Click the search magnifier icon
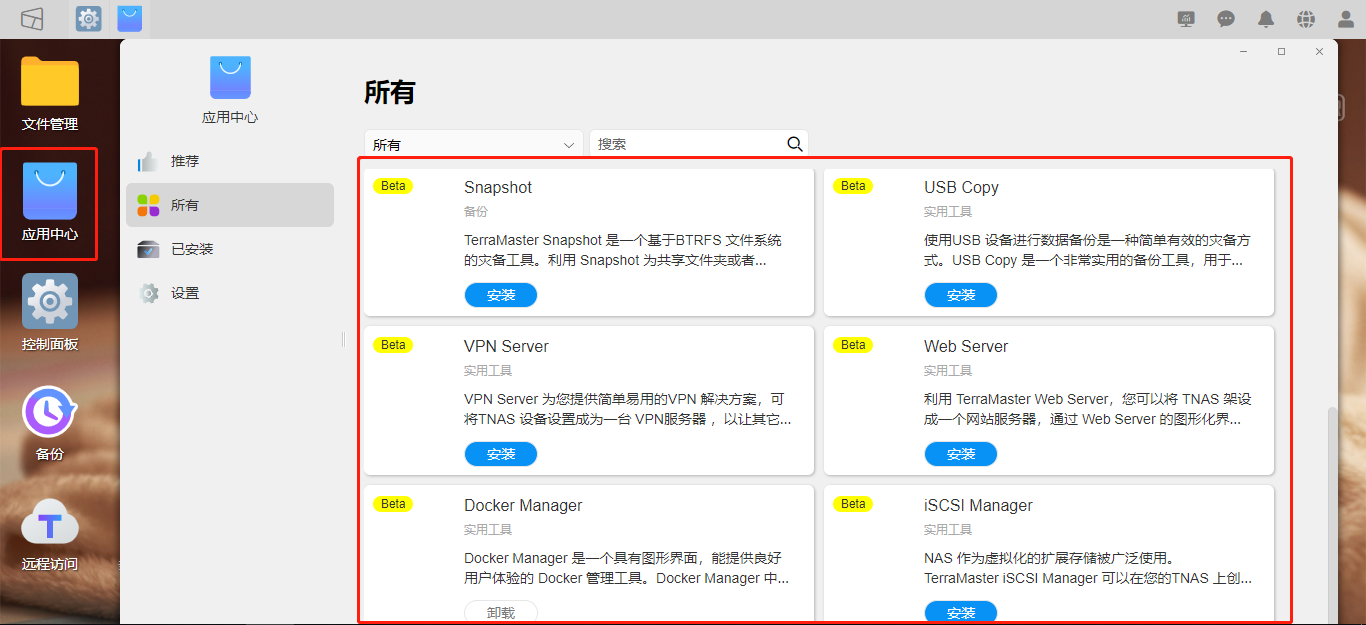This screenshot has width=1366, height=625. coord(795,144)
